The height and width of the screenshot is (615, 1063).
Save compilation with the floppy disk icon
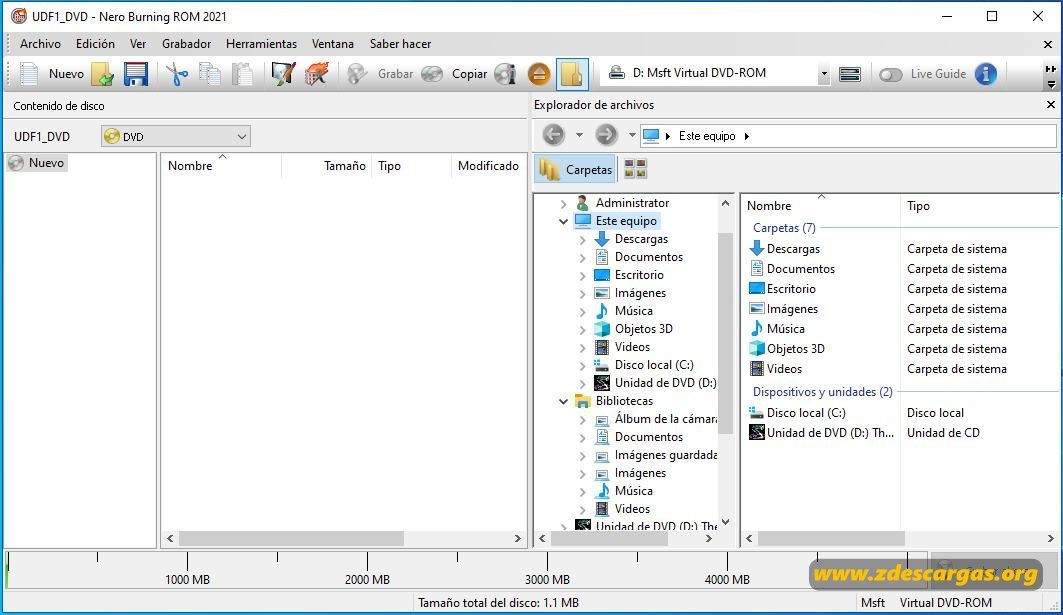click(x=136, y=74)
